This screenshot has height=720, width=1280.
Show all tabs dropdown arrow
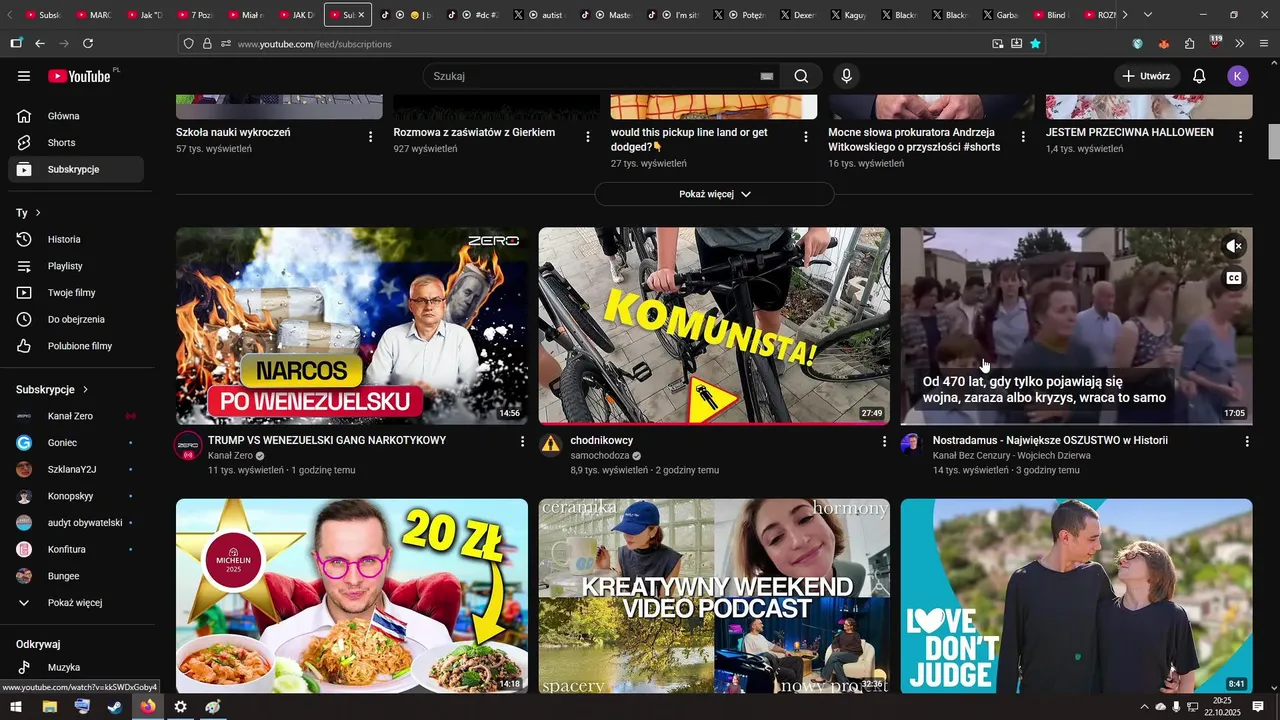click(1148, 15)
